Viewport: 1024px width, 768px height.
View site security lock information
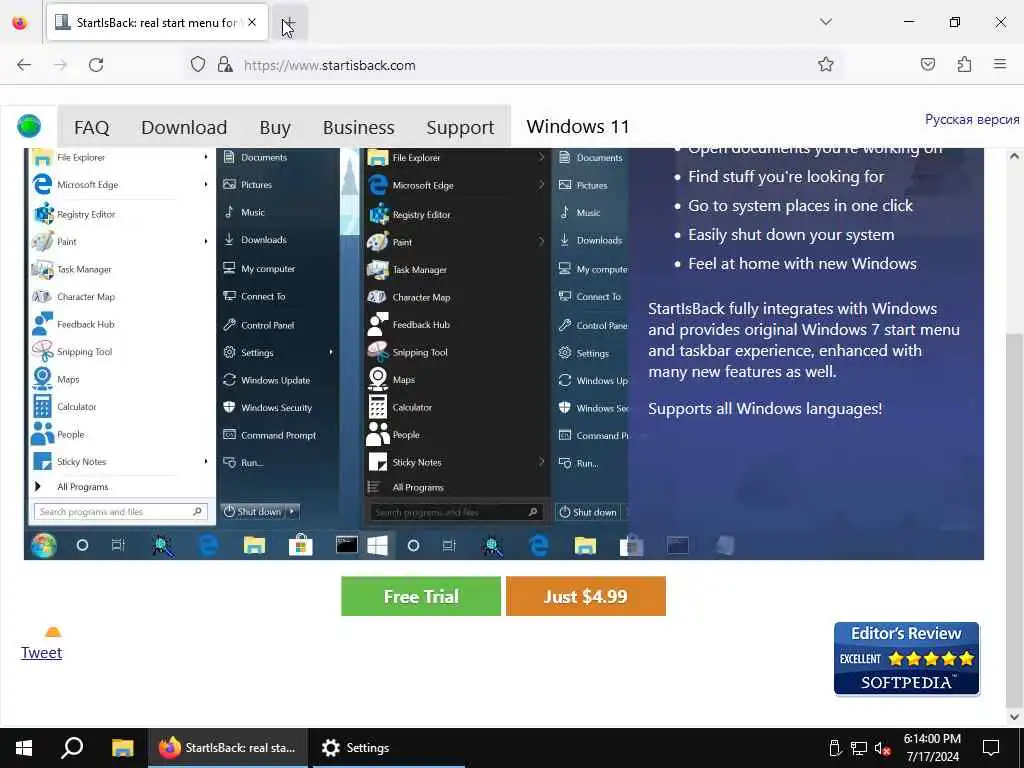tap(225, 65)
